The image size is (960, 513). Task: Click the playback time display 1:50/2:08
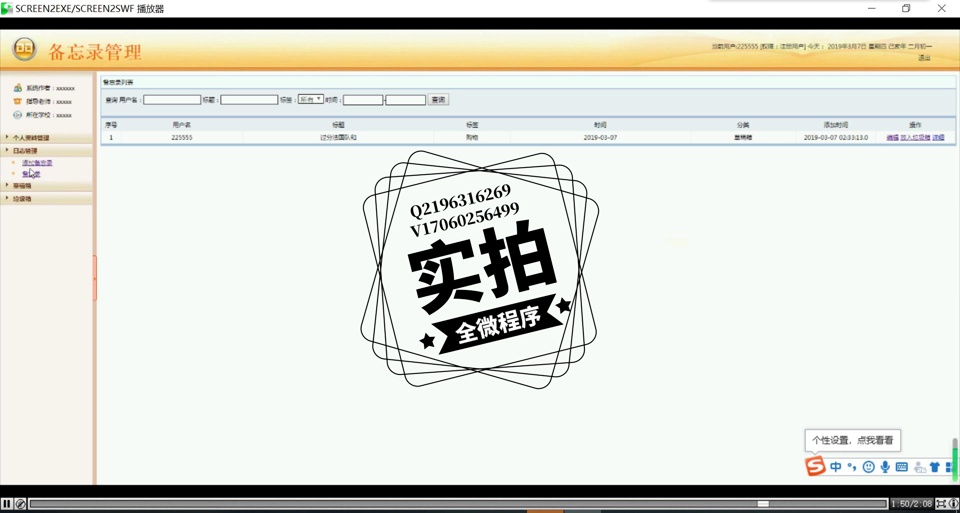[x=912, y=504]
